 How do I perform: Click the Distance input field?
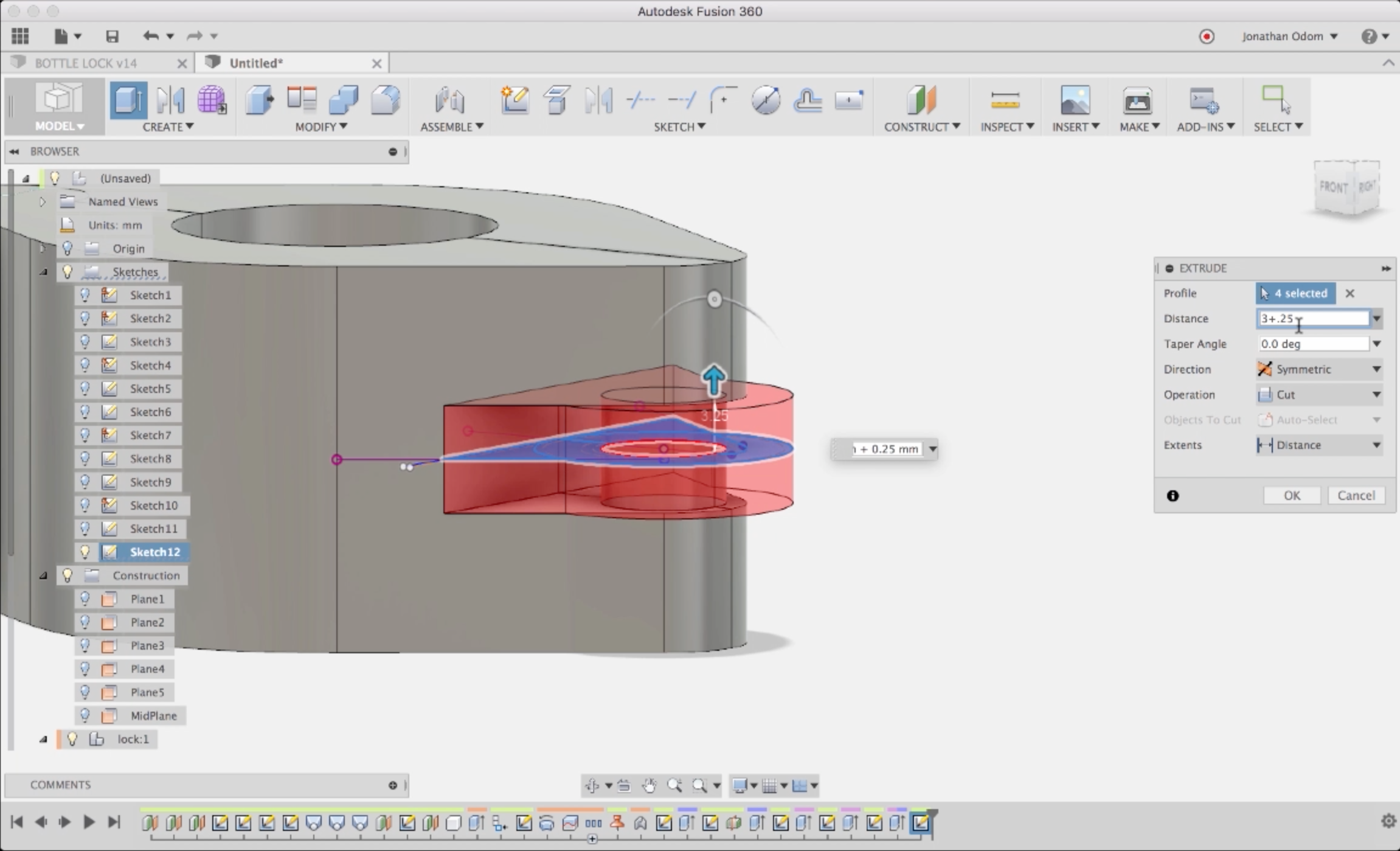point(1312,318)
